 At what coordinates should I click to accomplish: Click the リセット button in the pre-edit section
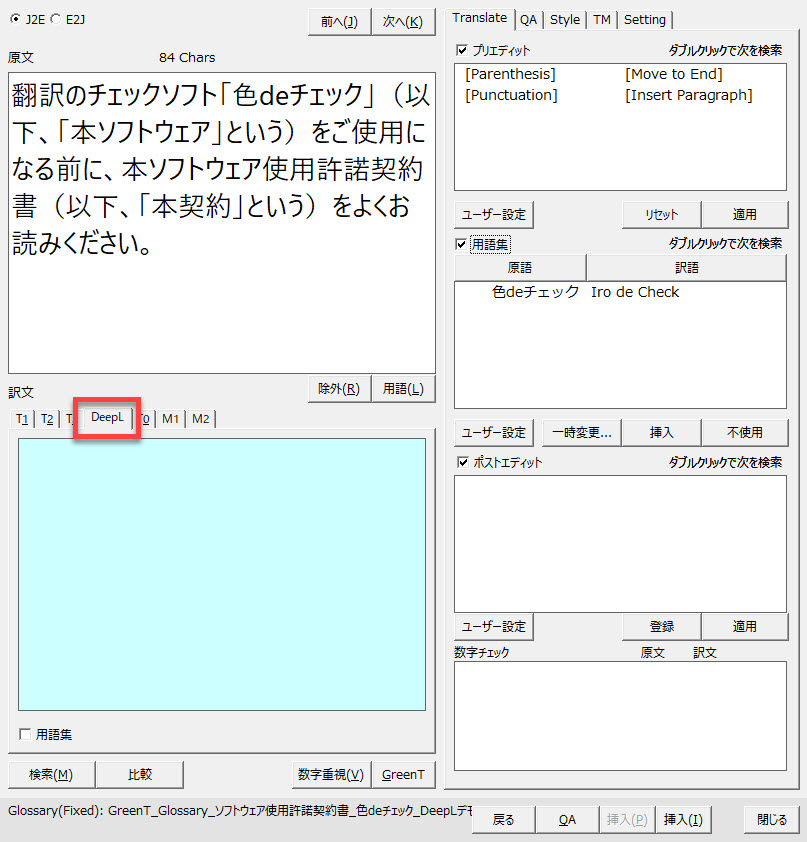point(661,214)
